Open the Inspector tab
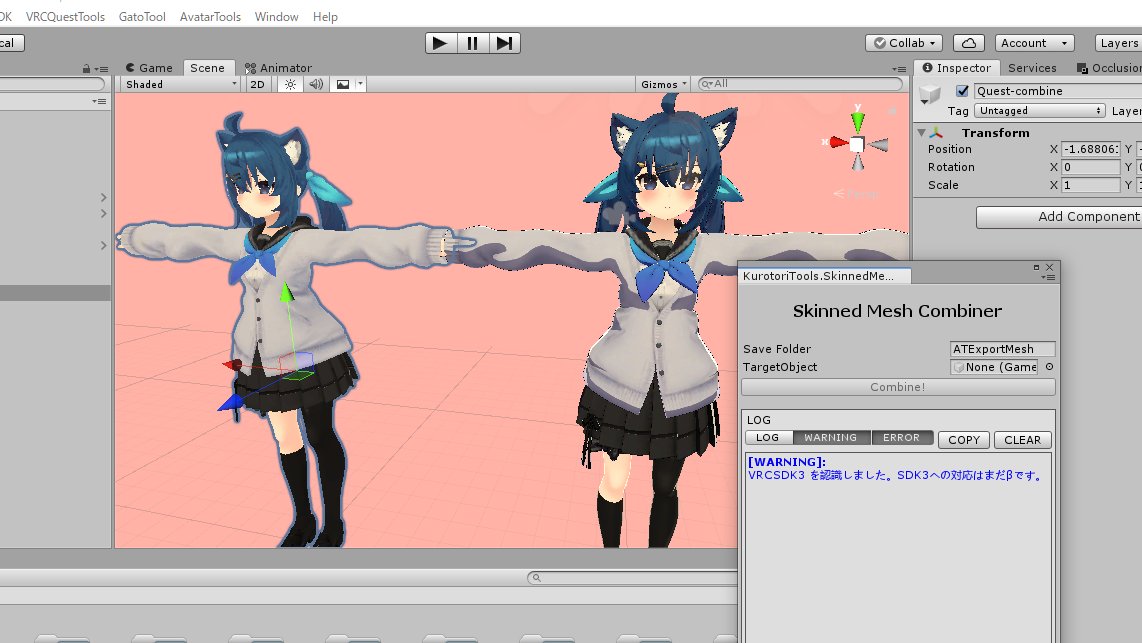Screen dimensions: 1142x643 (x=956, y=68)
